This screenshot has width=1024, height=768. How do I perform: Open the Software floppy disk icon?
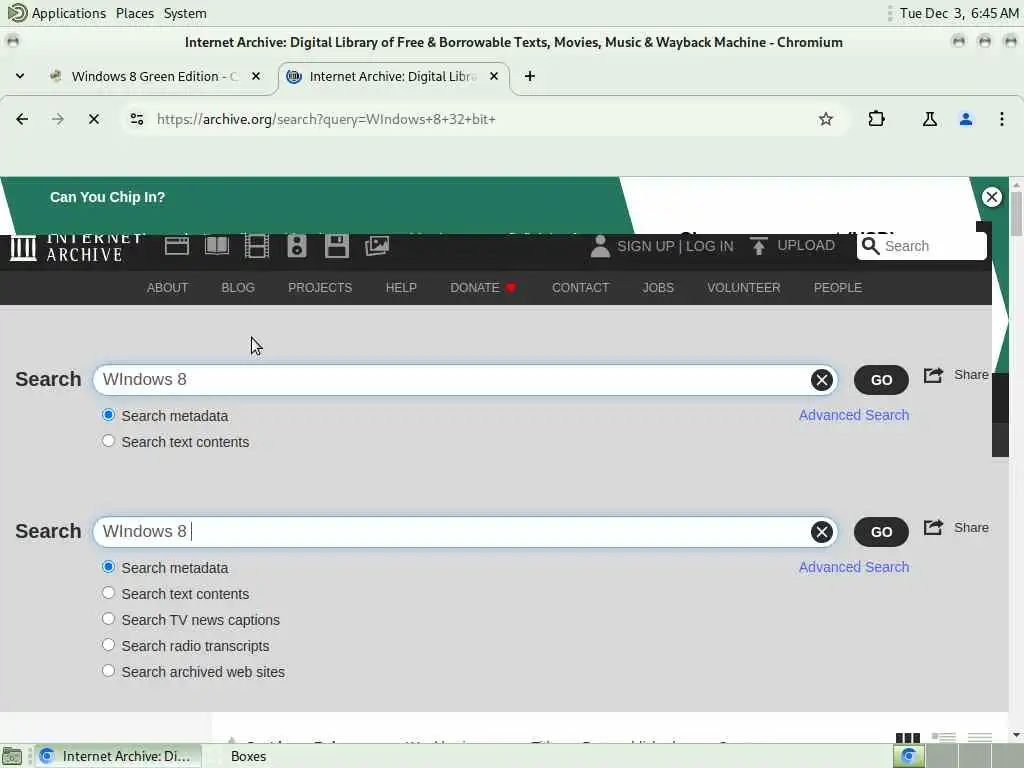tap(337, 246)
